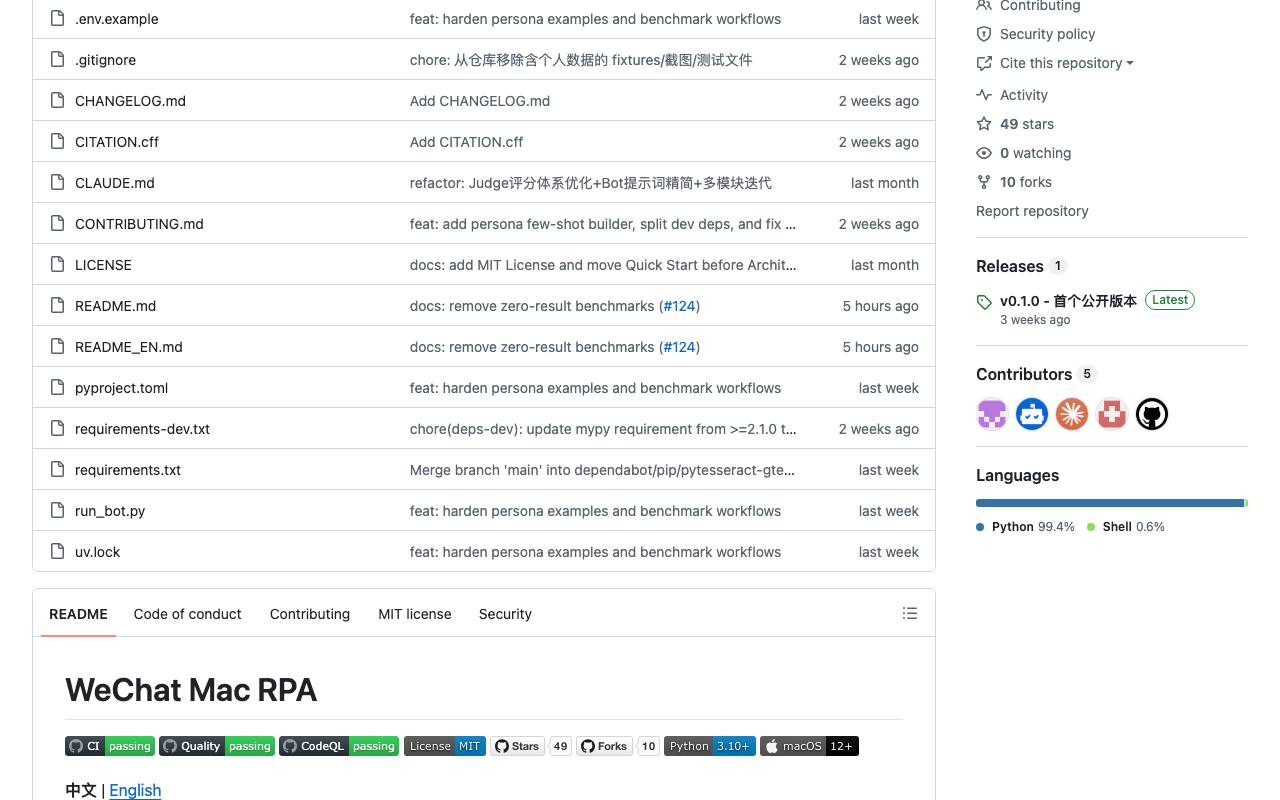Open the requirements-dev.txt file

[x=142, y=429]
